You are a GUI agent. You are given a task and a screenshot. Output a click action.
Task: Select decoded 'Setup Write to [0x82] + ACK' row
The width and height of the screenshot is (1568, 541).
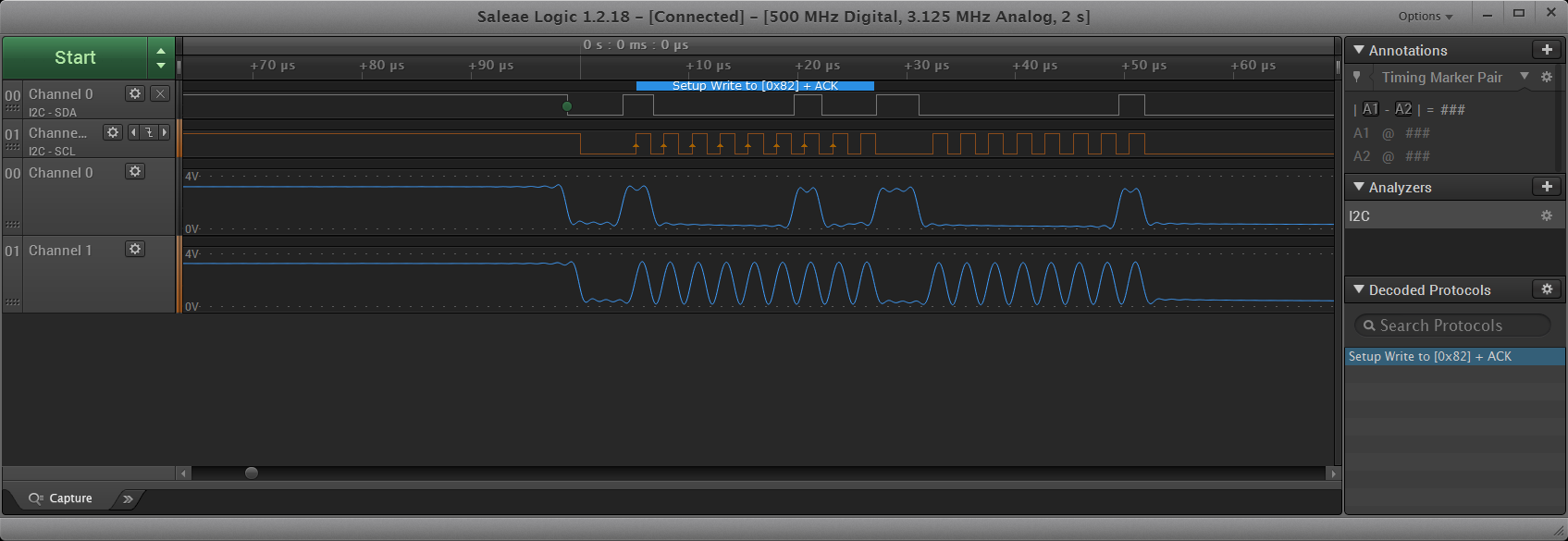(1454, 356)
